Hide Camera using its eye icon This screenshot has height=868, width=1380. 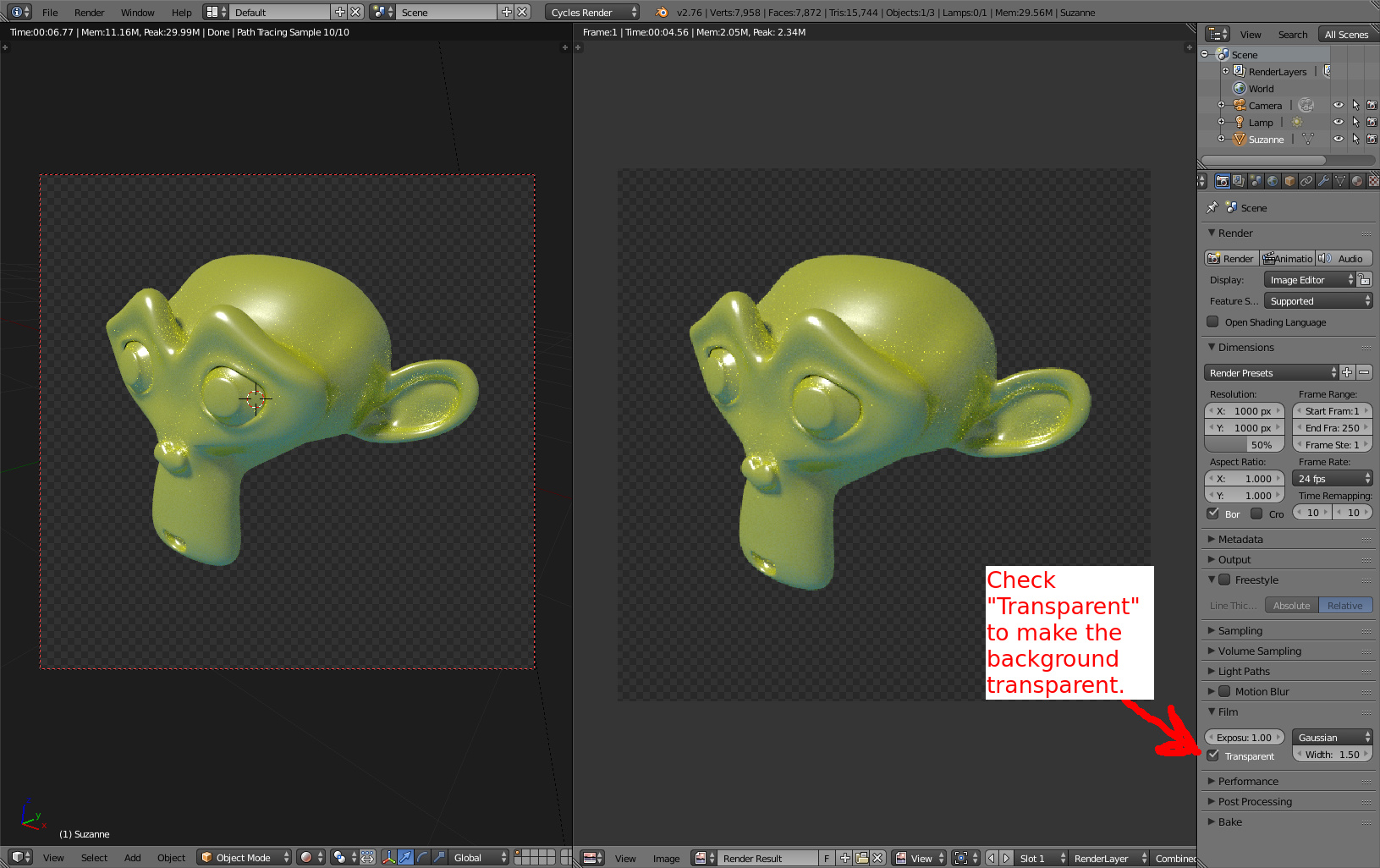coord(1339,106)
